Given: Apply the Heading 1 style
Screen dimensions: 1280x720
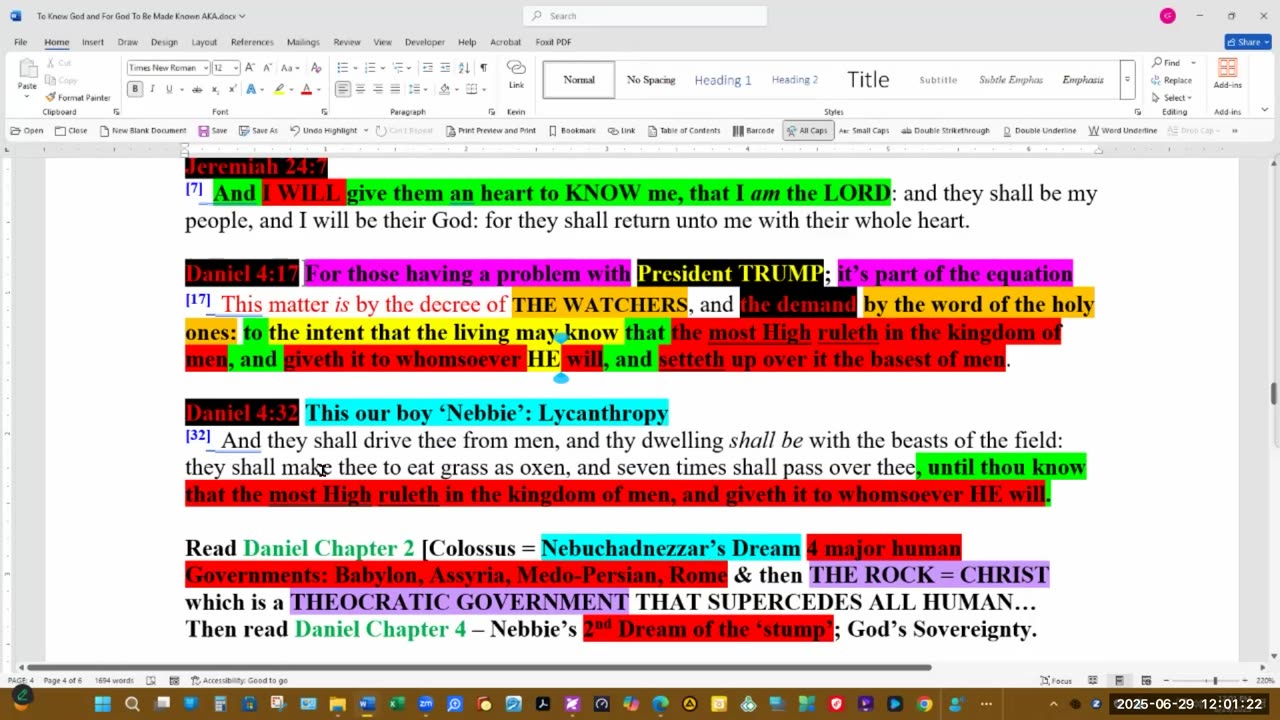Looking at the screenshot, I should click(723, 80).
